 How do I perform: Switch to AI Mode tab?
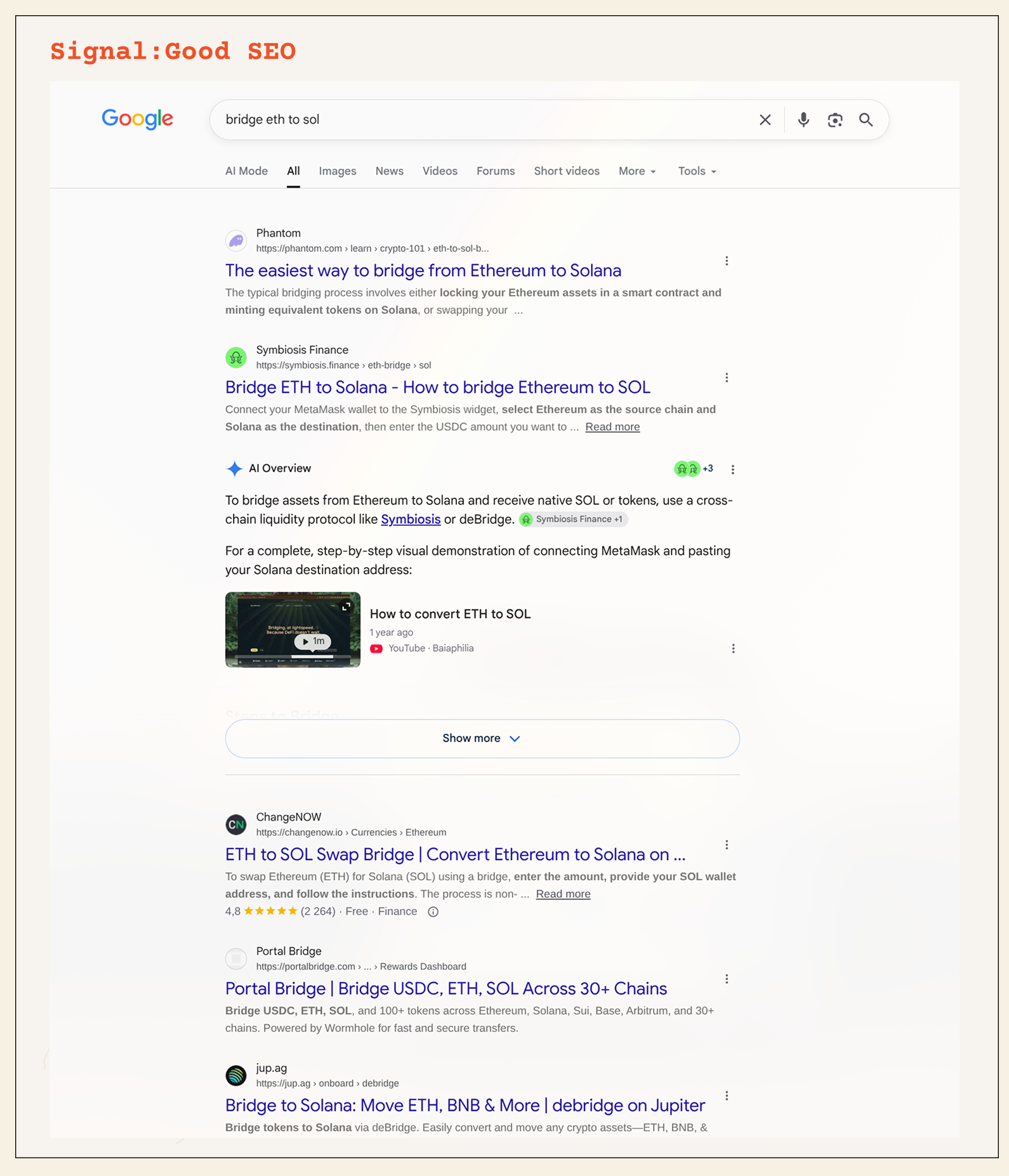[x=246, y=171]
